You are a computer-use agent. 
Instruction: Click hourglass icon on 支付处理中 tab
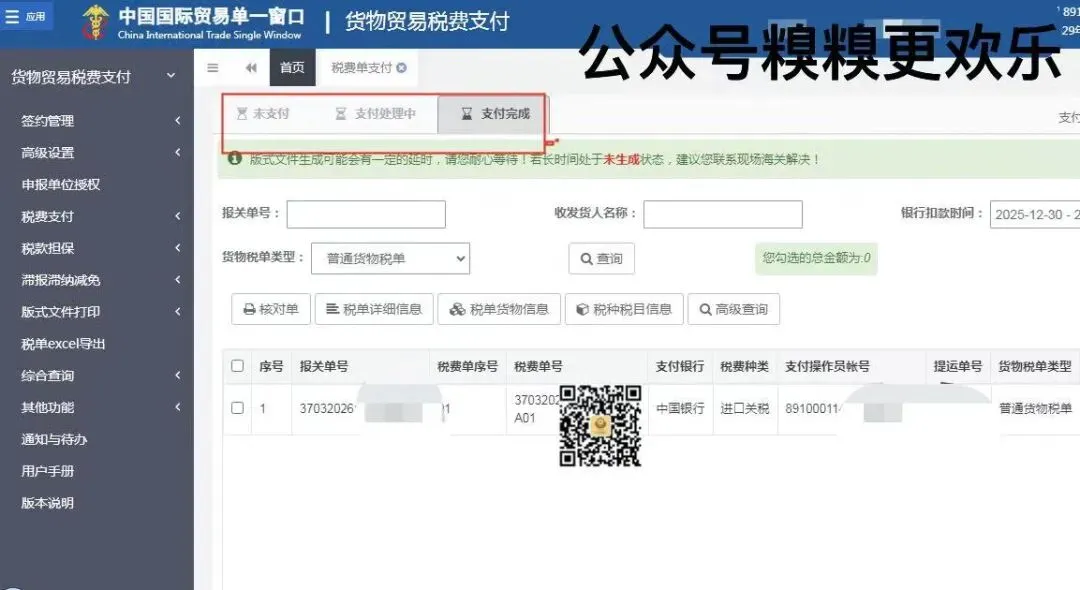click(341, 114)
